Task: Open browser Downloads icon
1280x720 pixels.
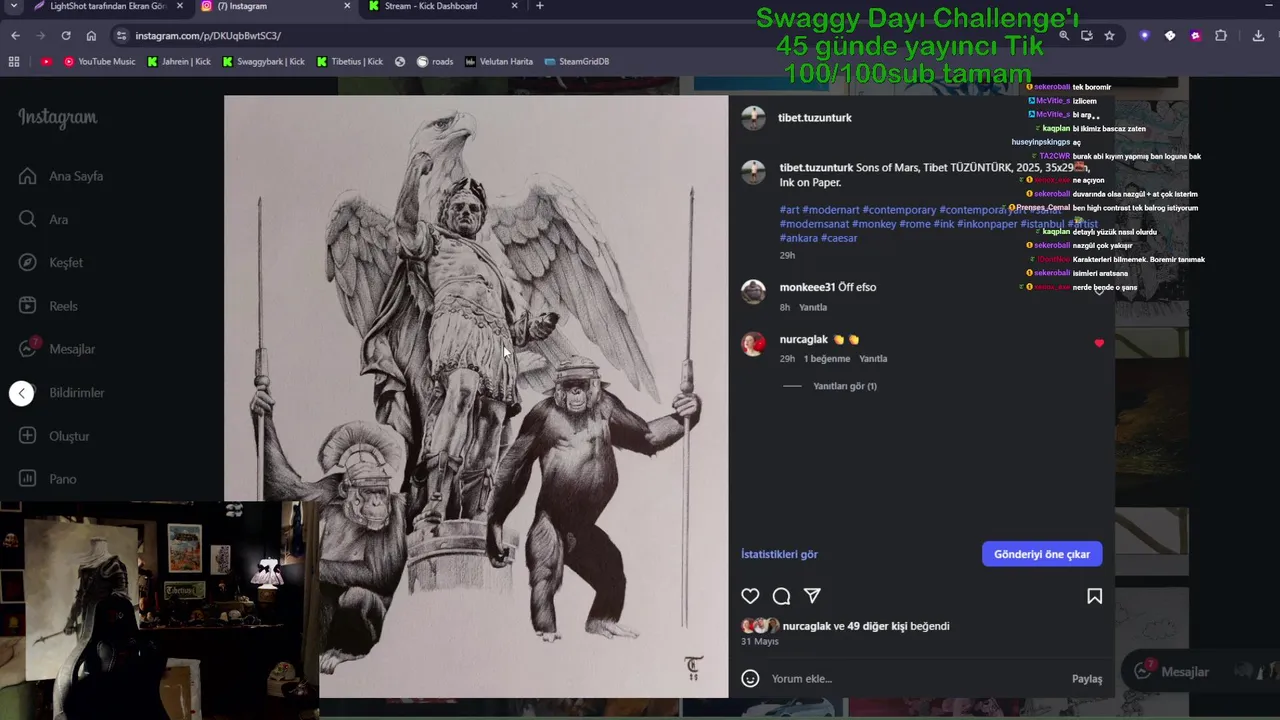Action: click(1258, 36)
